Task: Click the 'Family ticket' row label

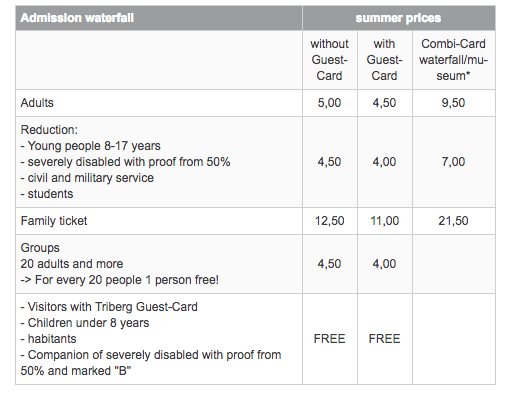Action: (54, 221)
